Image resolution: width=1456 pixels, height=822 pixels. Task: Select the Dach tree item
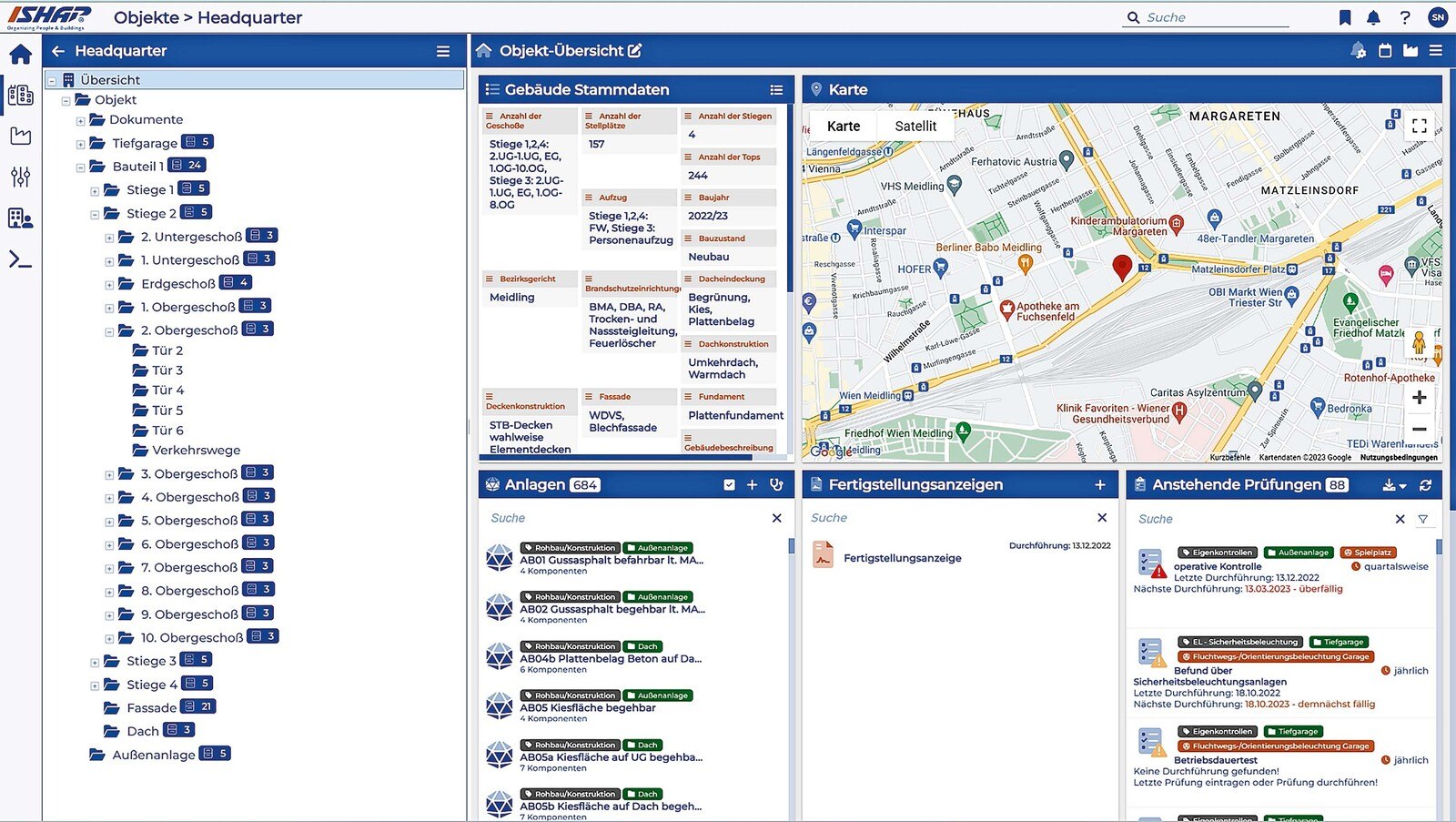click(x=142, y=731)
